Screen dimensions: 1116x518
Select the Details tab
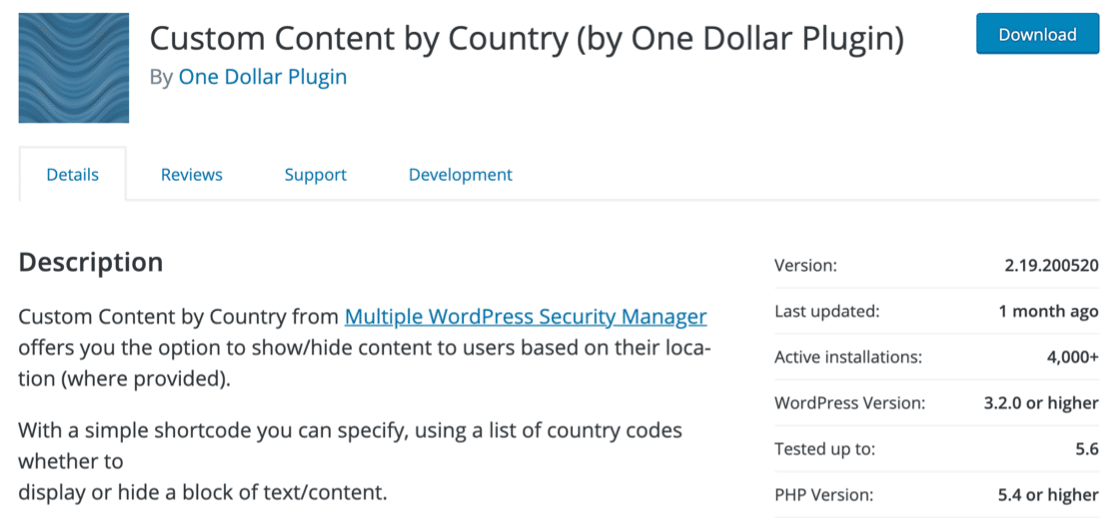(73, 174)
